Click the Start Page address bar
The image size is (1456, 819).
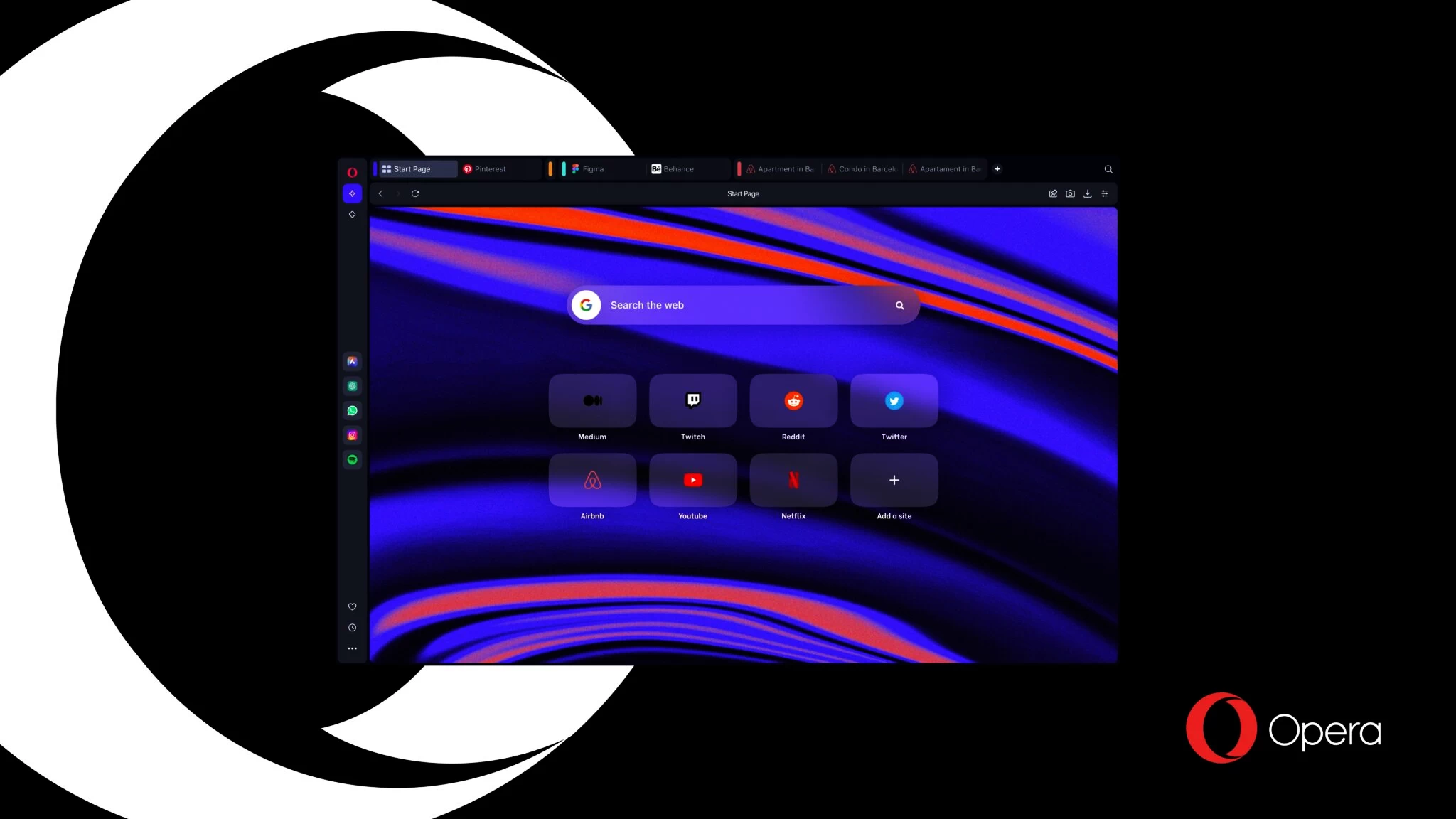tap(743, 193)
